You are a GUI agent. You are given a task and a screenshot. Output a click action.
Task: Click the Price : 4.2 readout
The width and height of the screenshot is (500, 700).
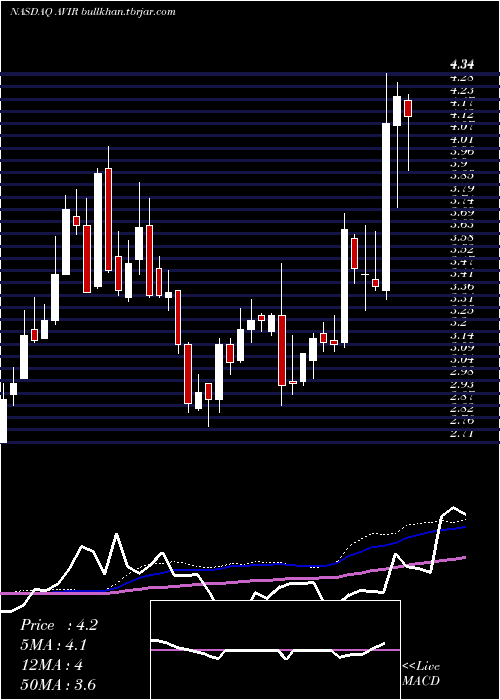click(x=58, y=625)
